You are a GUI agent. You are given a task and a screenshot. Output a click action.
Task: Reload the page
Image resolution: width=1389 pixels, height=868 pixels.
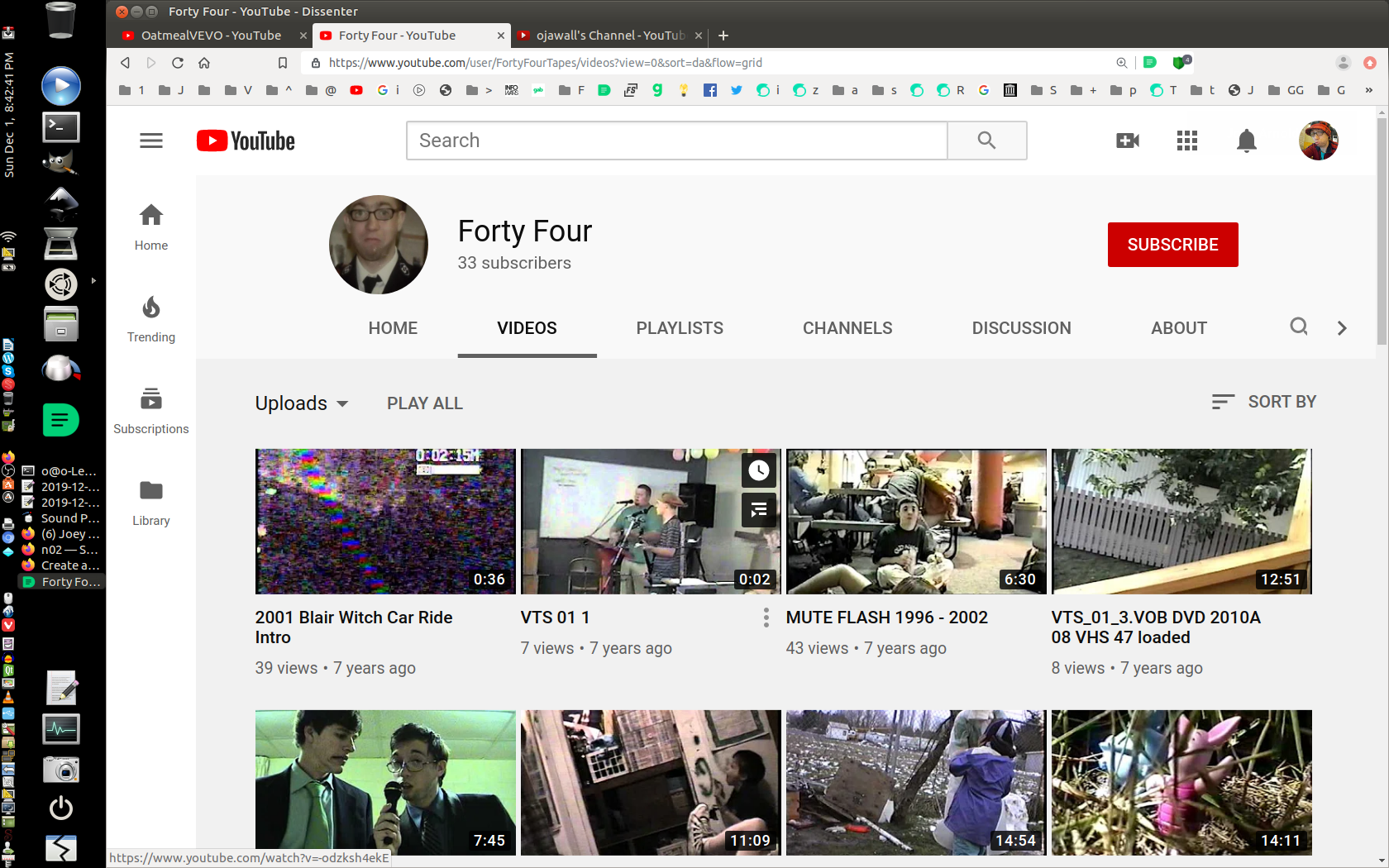tap(178, 63)
